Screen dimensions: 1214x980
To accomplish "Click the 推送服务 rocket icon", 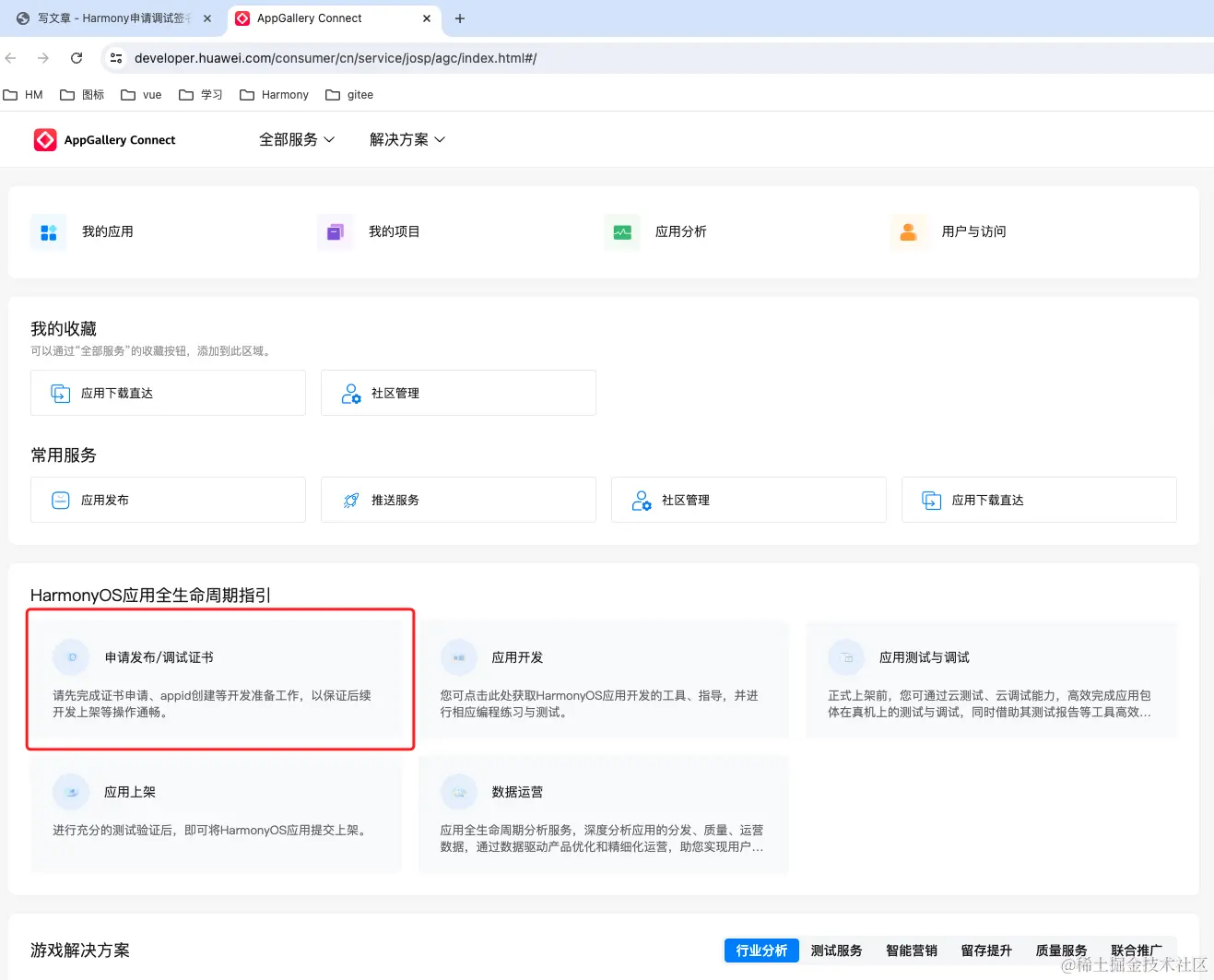I will click(x=351, y=501).
